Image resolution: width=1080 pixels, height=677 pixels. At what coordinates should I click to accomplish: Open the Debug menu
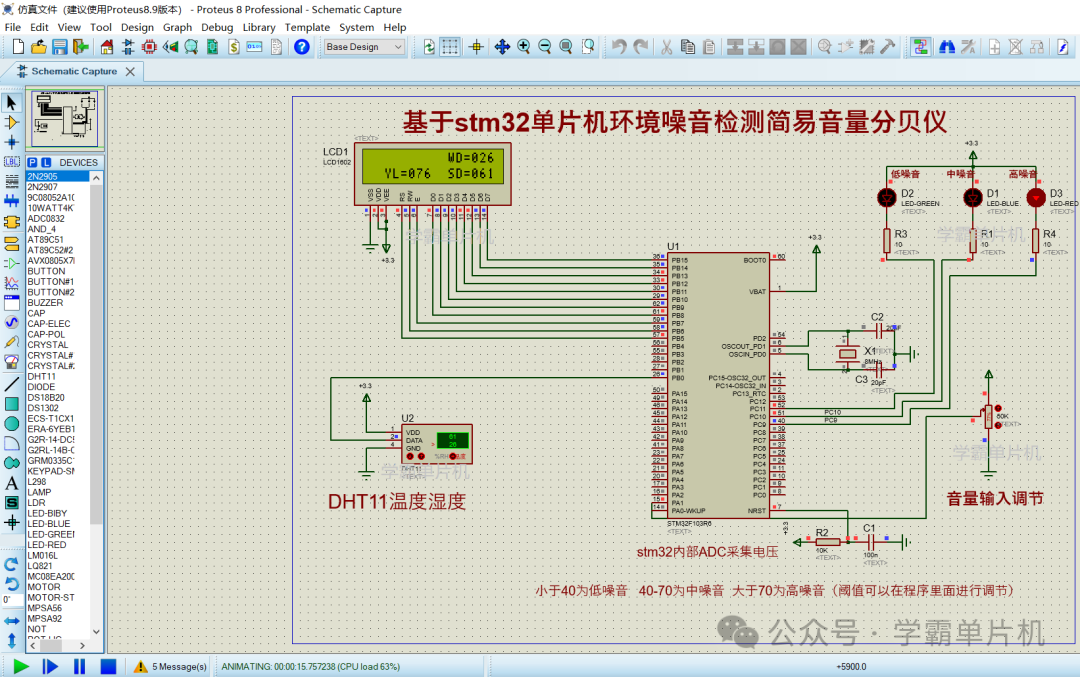tap(217, 28)
